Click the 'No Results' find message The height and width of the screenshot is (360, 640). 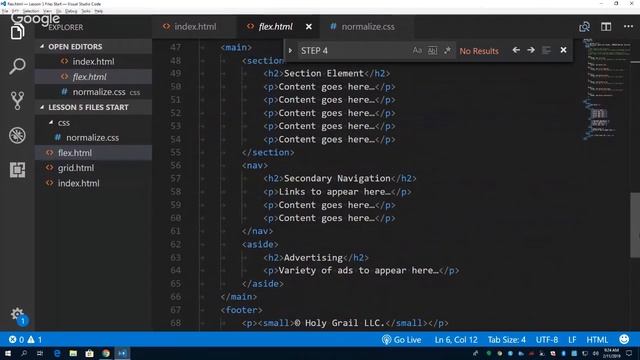(x=479, y=51)
